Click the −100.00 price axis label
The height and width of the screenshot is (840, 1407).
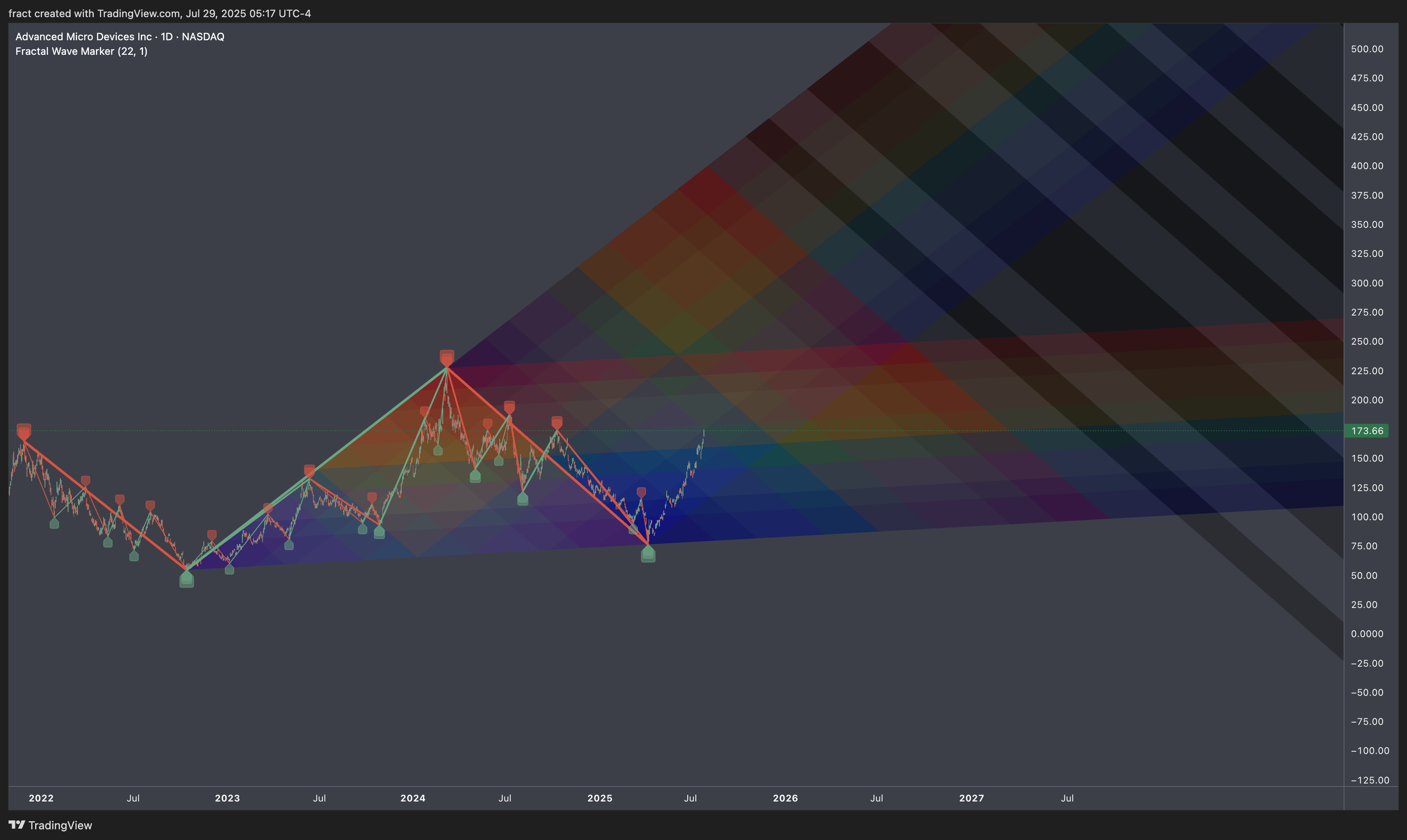pyautogui.click(x=1370, y=751)
